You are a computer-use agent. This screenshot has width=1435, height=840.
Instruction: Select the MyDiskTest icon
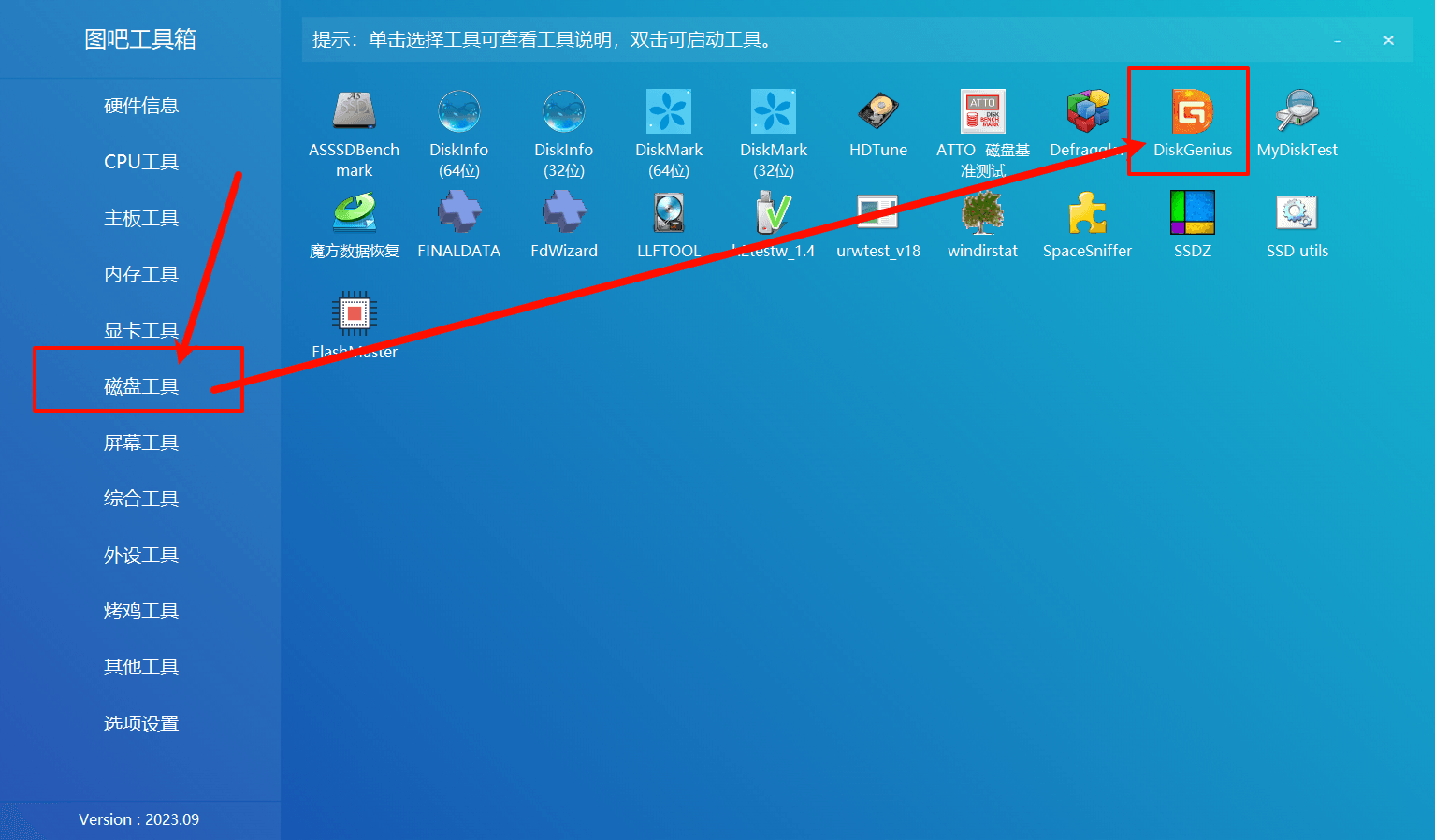coord(1297,112)
